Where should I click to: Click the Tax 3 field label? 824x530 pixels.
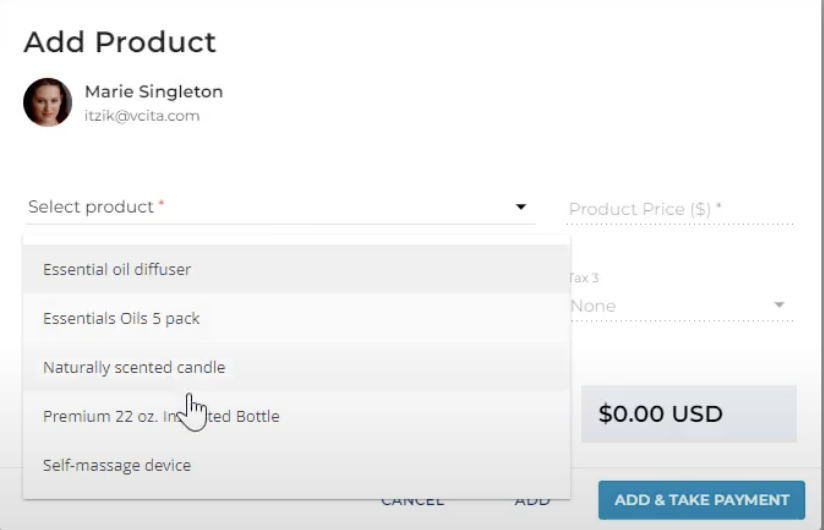pyautogui.click(x=584, y=278)
